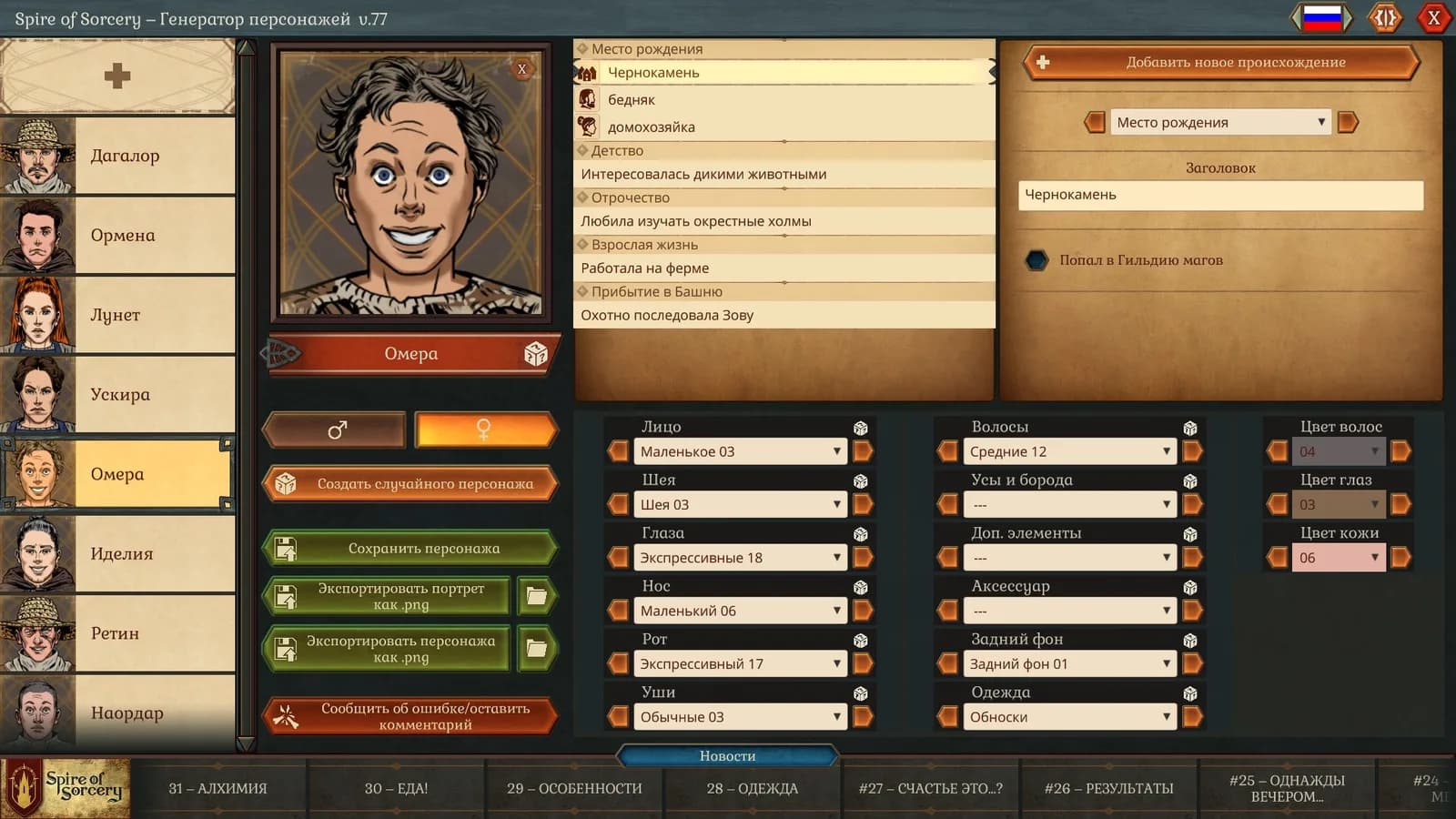Open the Уши dropdown Обычные 03

point(740,717)
